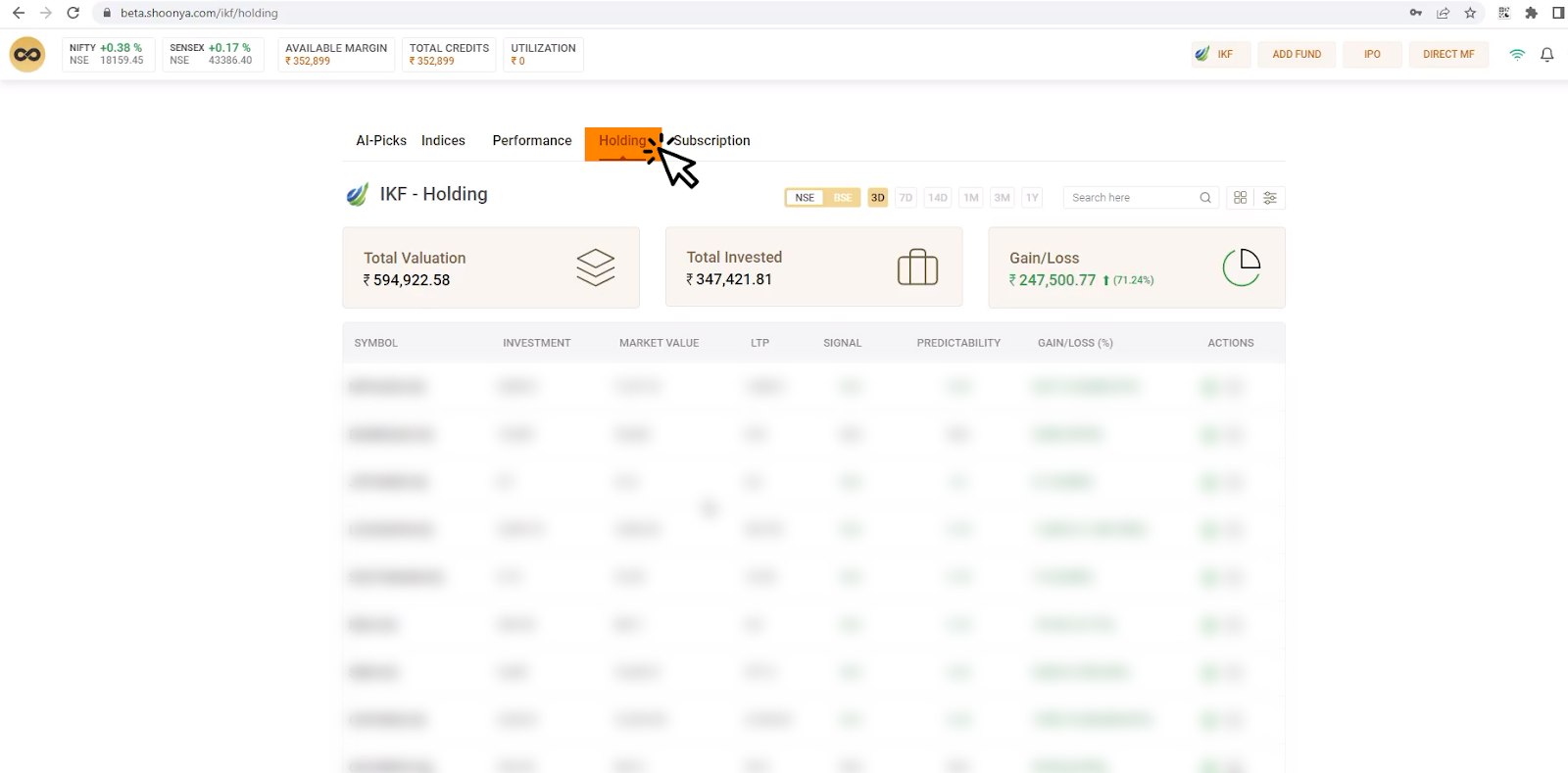Click the share page icon in address bar
Viewport: 1568px width, 773px height.
coord(1443,13)
